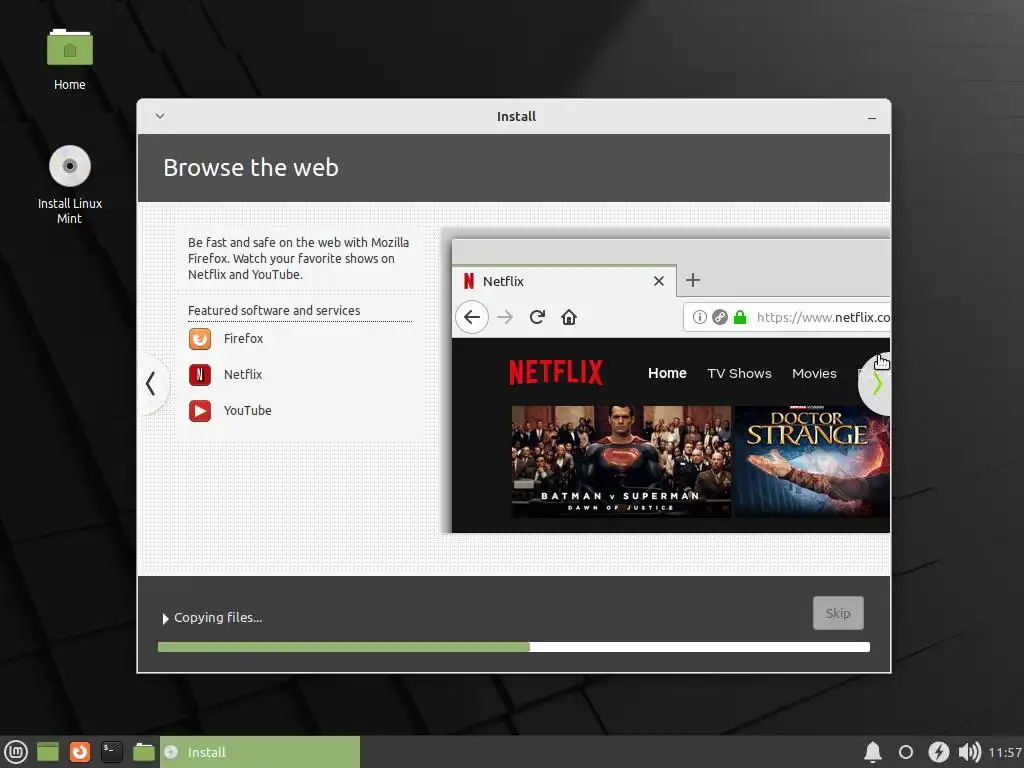Click the permissions icon in address bar

coord(720,317)
